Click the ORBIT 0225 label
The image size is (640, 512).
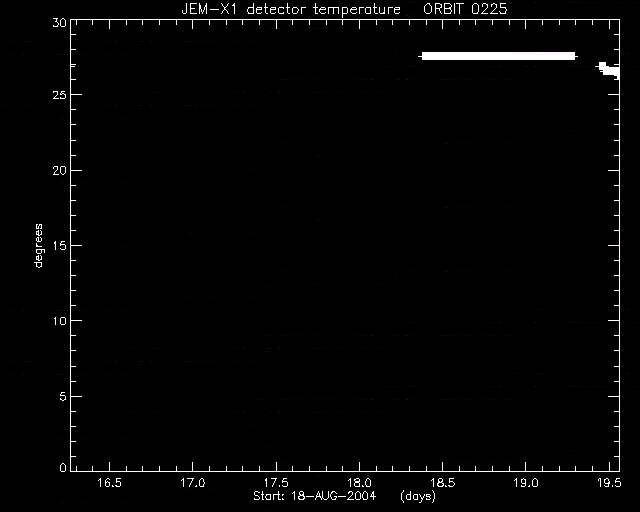click(465, 9)
